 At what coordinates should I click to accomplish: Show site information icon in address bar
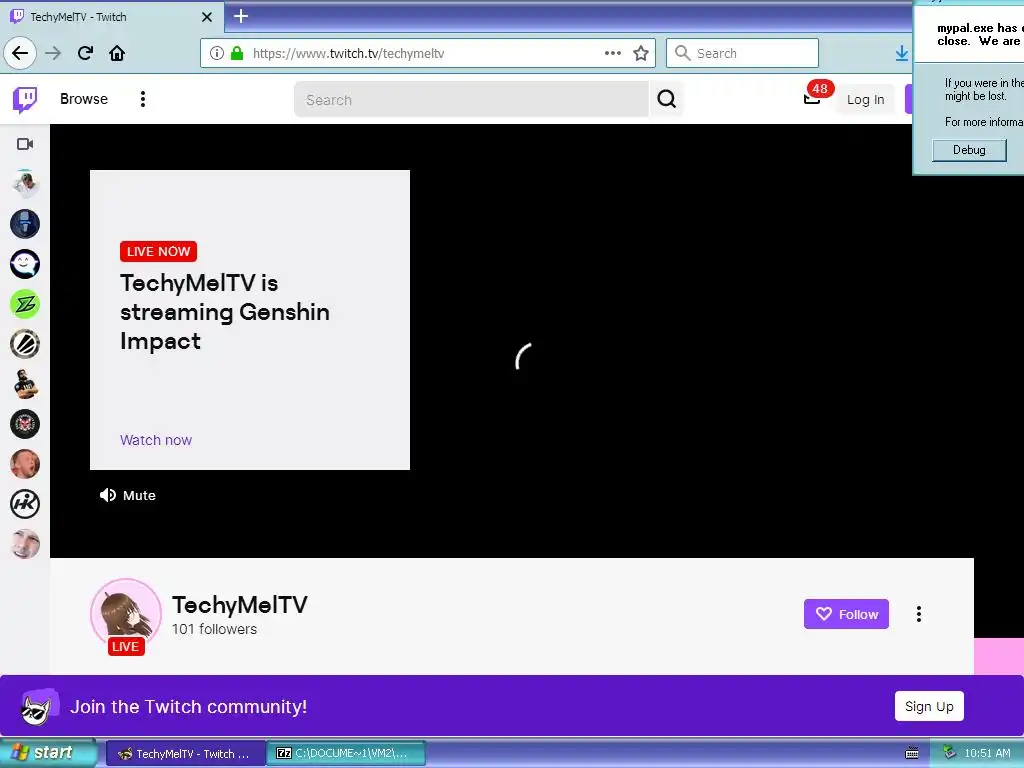217,53
